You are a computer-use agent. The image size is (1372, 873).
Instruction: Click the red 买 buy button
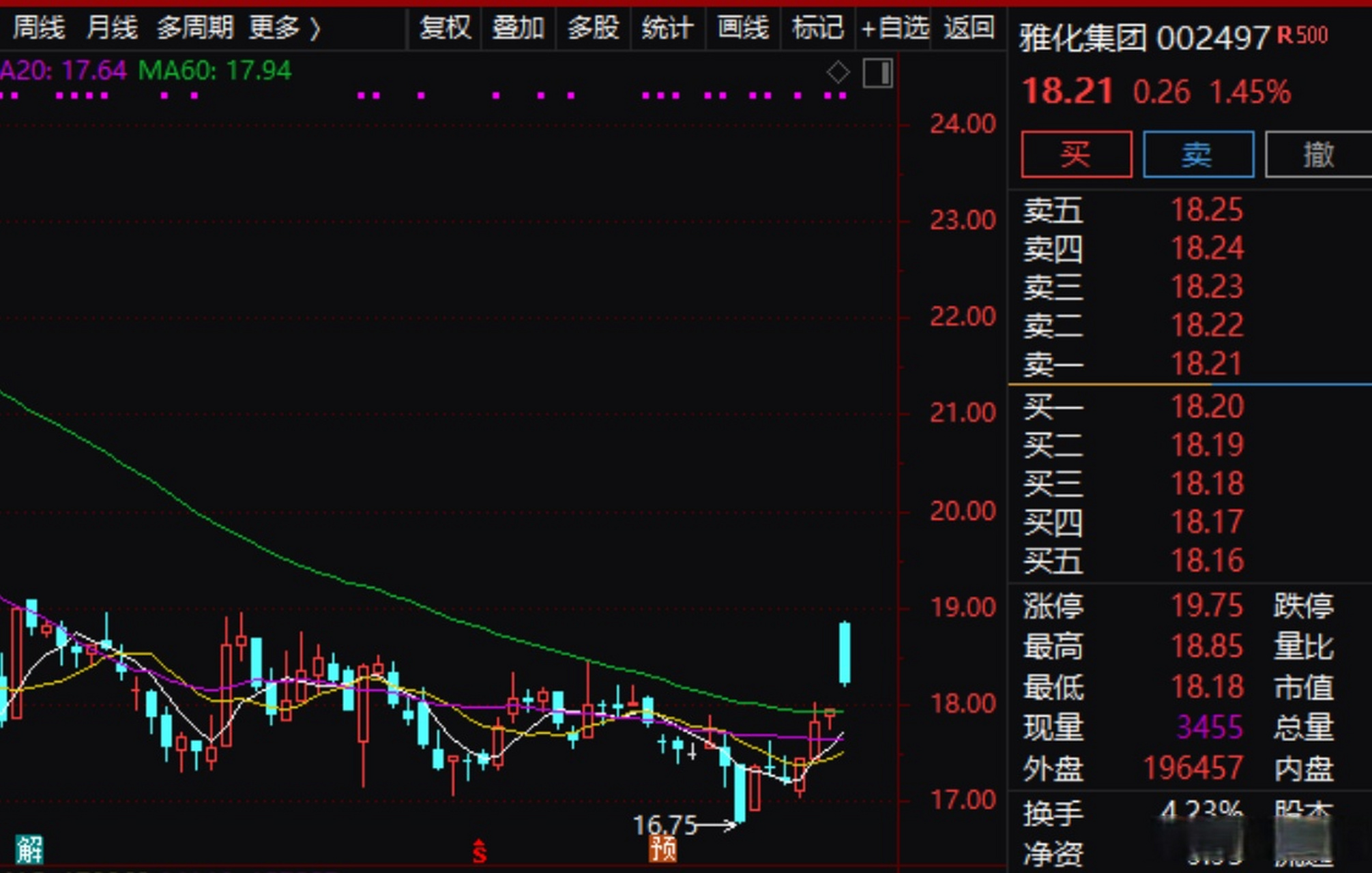pos(1076,154)
